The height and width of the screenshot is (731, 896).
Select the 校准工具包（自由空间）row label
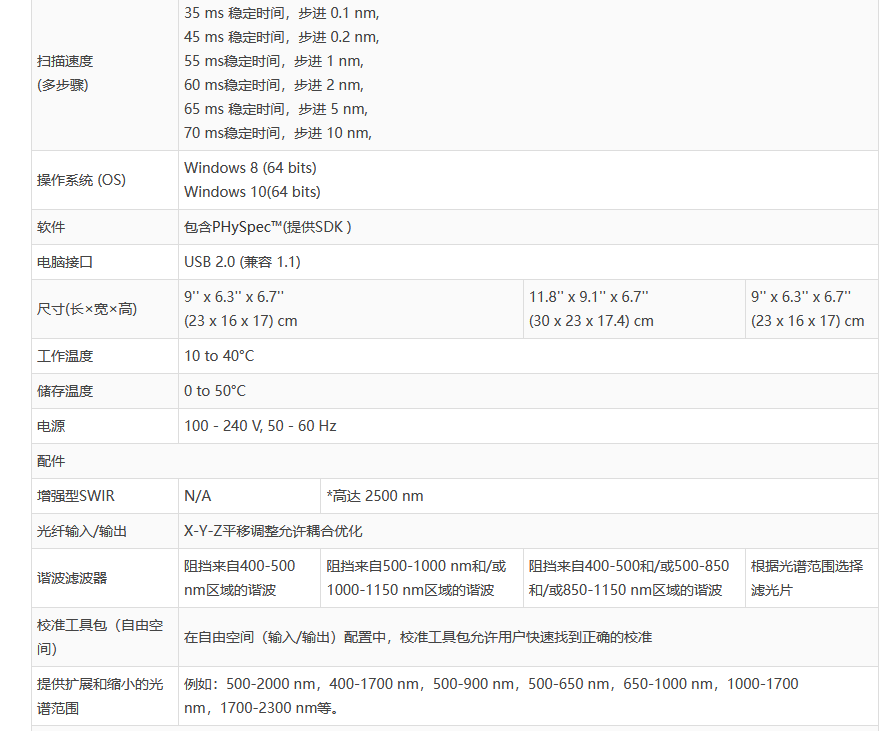click(x=99, y=637)
